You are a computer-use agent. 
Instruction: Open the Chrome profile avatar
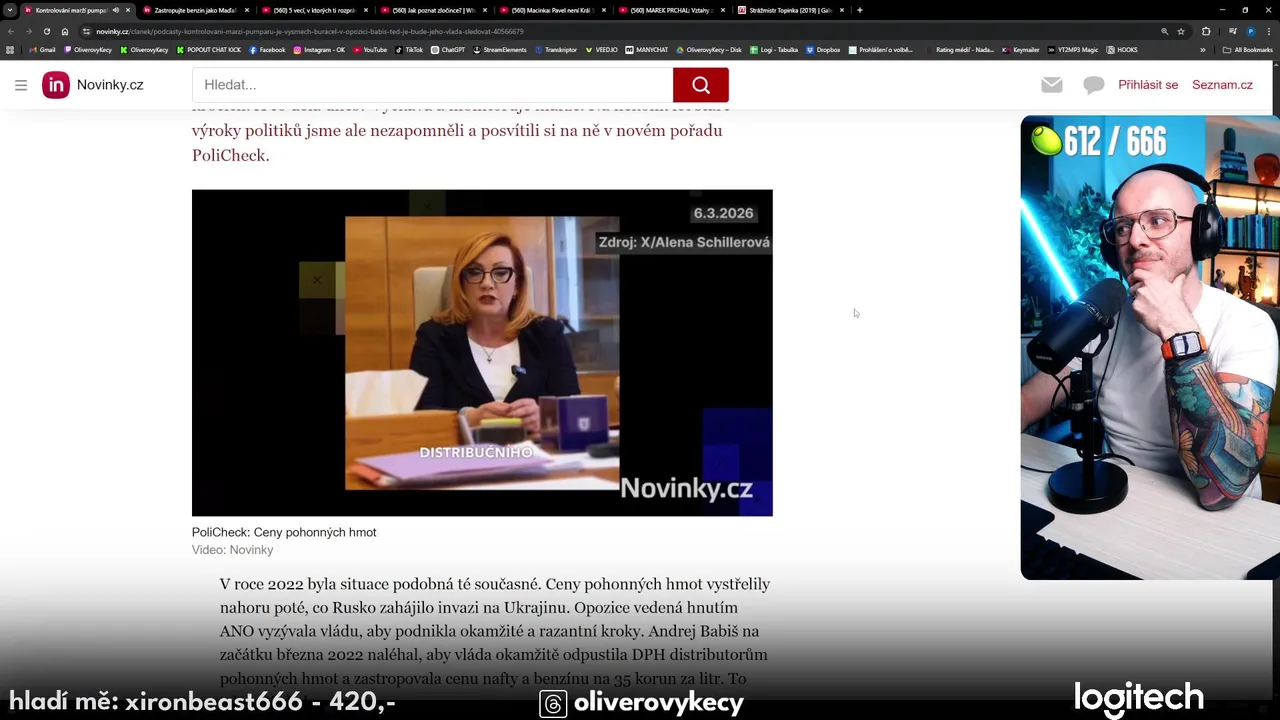(1251, 31)
